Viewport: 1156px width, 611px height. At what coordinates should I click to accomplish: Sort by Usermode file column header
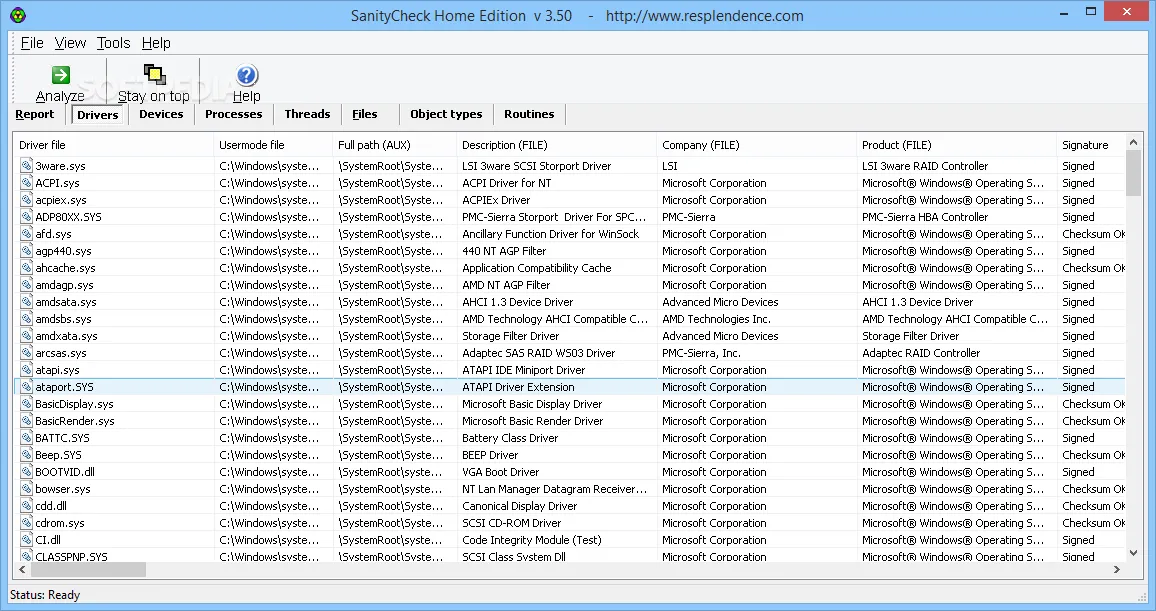(273, 145)
